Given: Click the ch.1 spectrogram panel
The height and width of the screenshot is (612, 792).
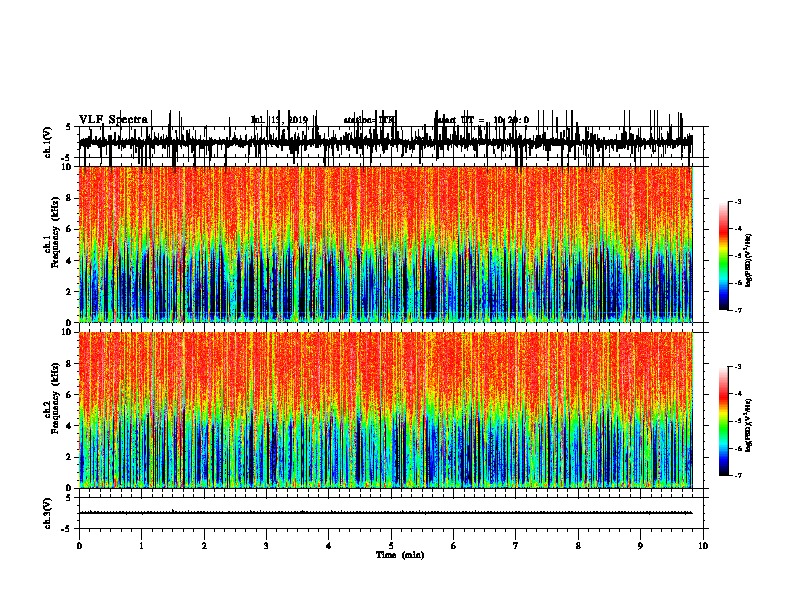Looking at the screenshot, I should tap(386, 244).
